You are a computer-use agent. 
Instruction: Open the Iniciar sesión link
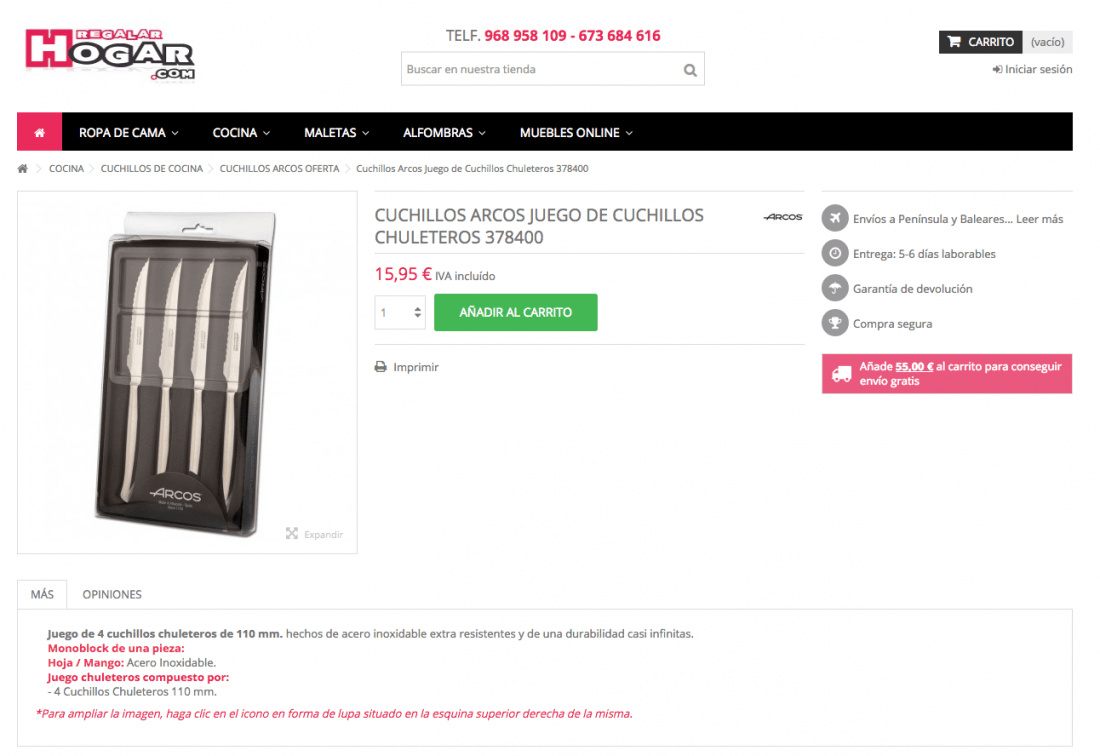[1032, 69]
